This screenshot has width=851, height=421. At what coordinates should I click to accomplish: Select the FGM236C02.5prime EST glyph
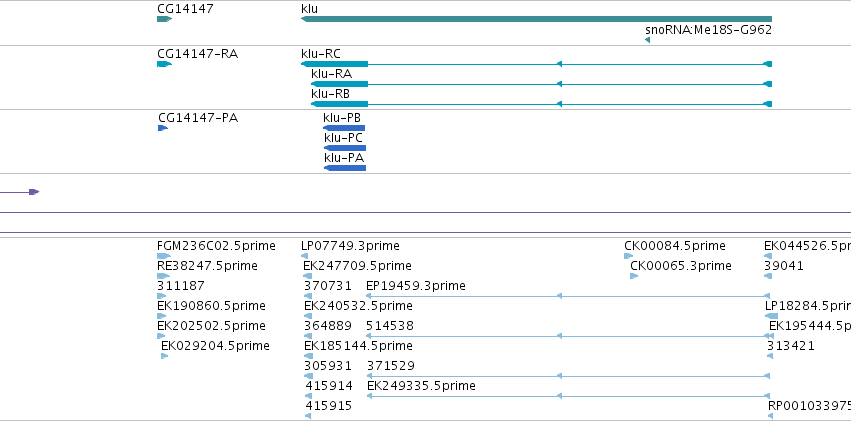[x=164, y=256]
